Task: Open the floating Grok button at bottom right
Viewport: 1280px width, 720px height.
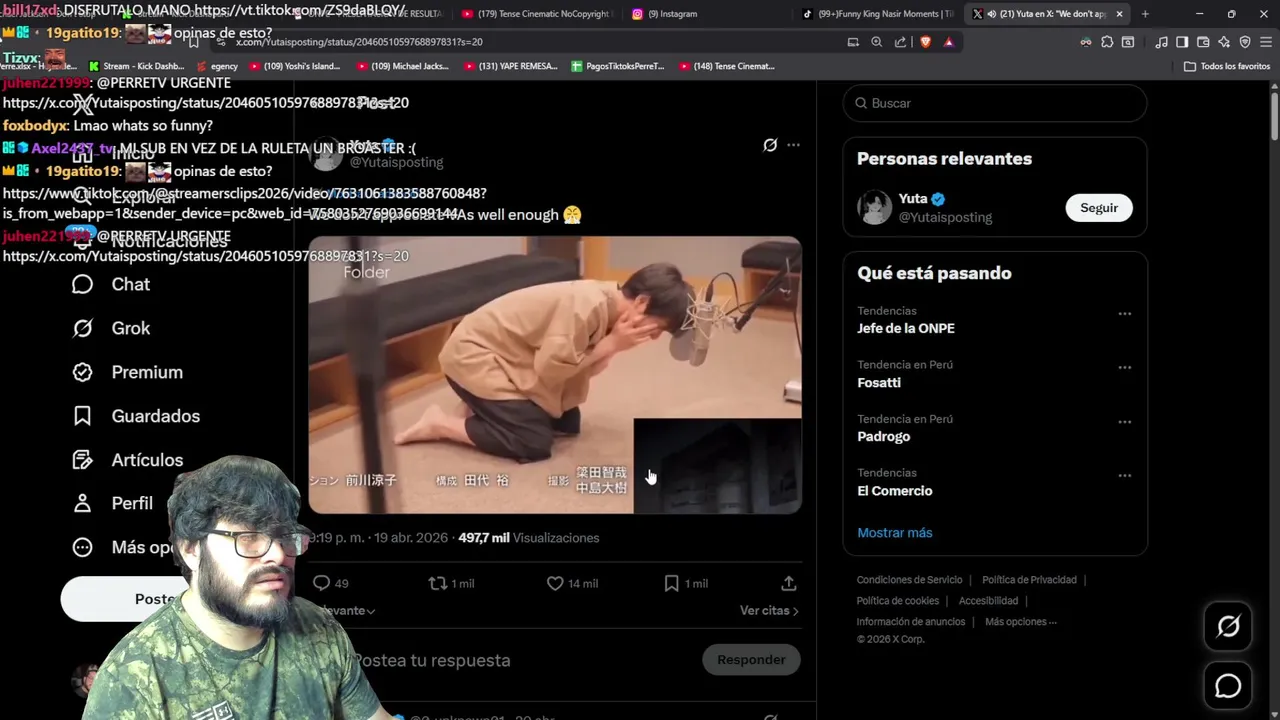Action: [1228, 627]
